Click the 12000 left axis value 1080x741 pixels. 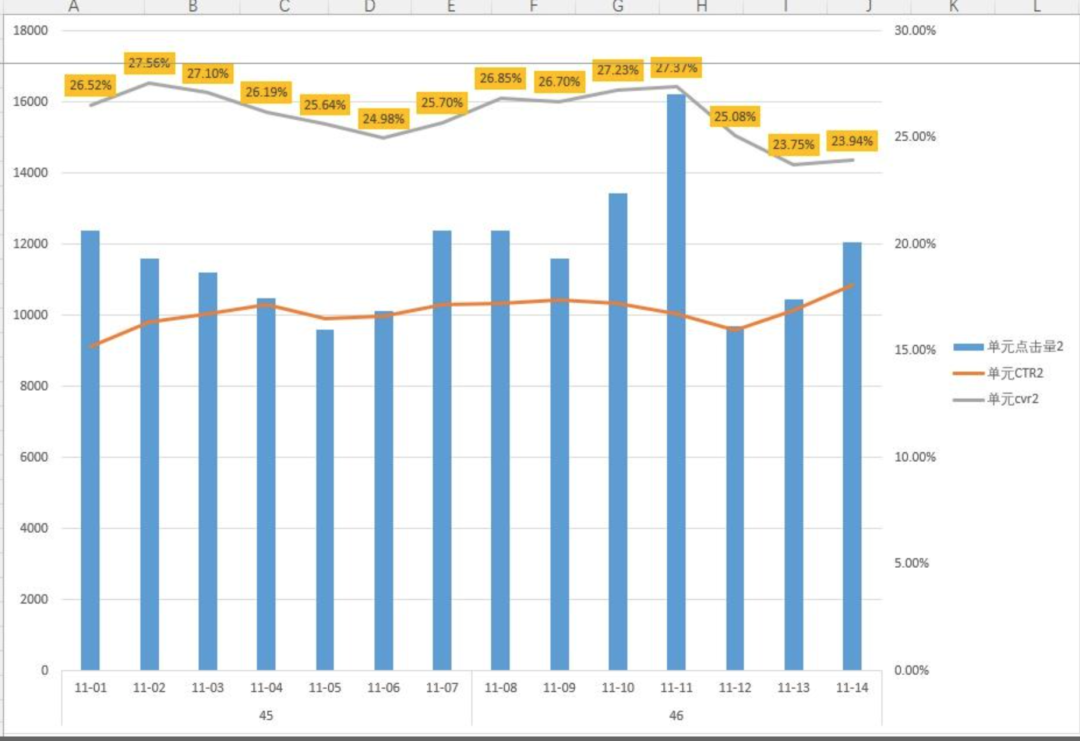31,244
